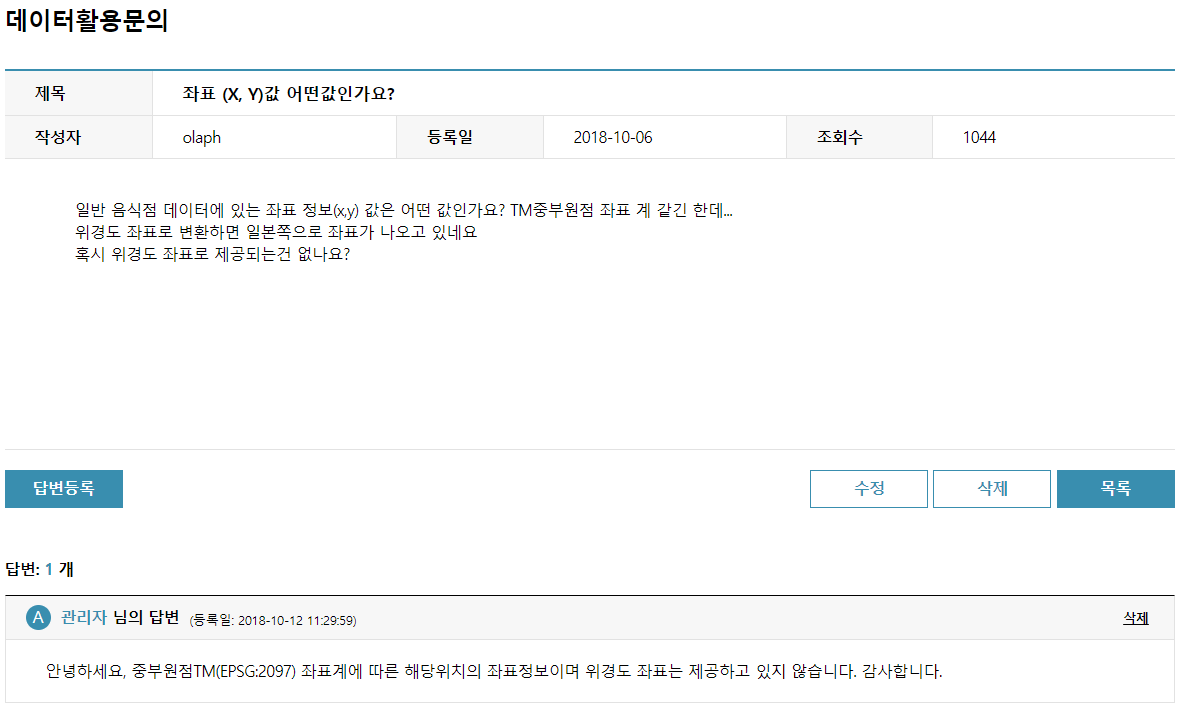Click the 목록 list button
Screen dimensions: 1185x712
coord(1115,488)
